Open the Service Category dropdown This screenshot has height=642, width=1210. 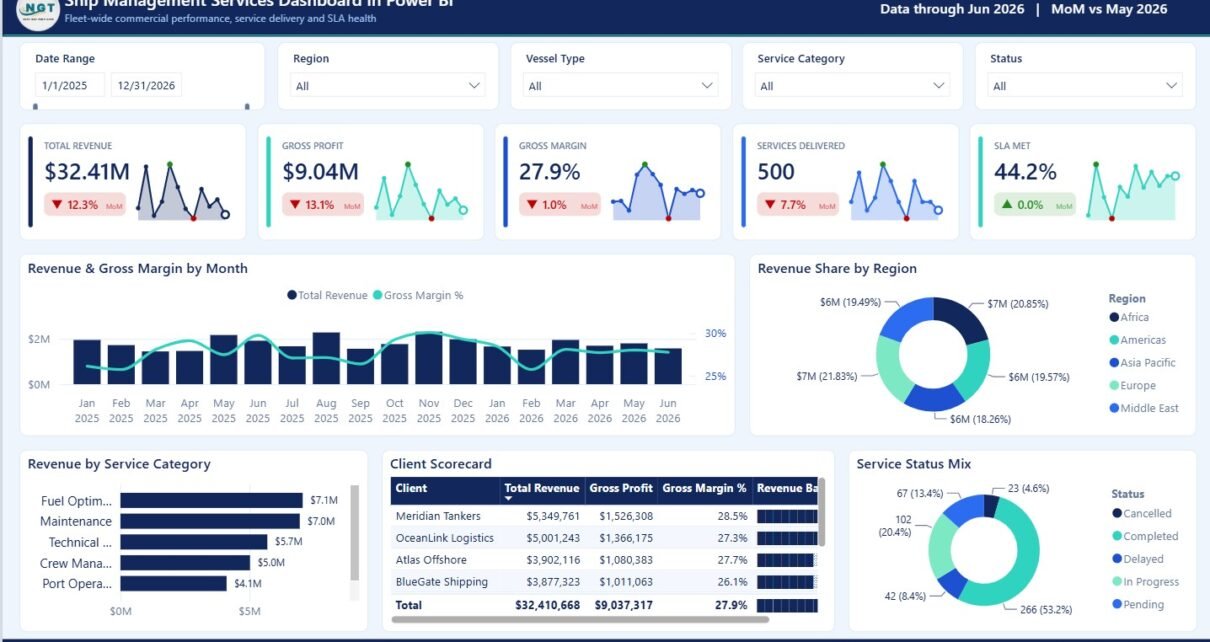(x=853, y=86)
